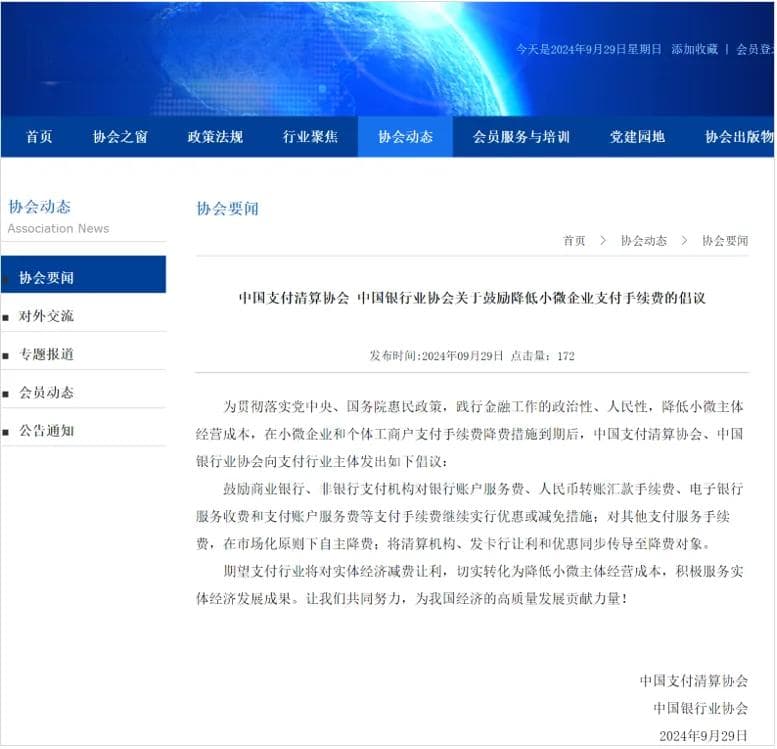
Task: Select the highlighted 协会动态 nav tab
Action: pyautogui.click(x=405, y=137)
